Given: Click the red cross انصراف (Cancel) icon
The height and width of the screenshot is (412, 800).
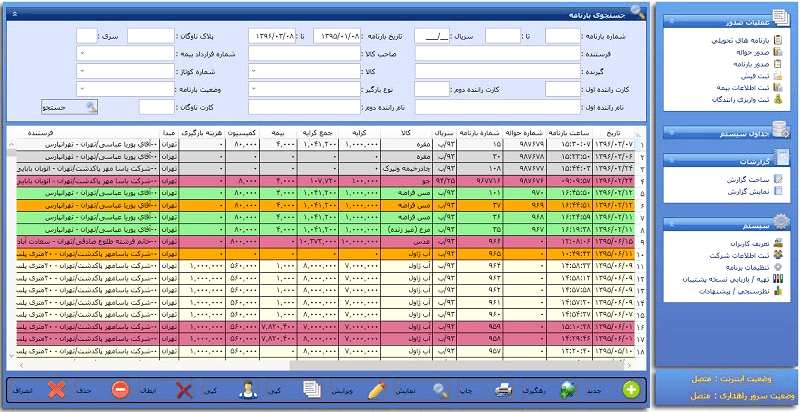Looking at the screenshot, I should pos(57,390).
